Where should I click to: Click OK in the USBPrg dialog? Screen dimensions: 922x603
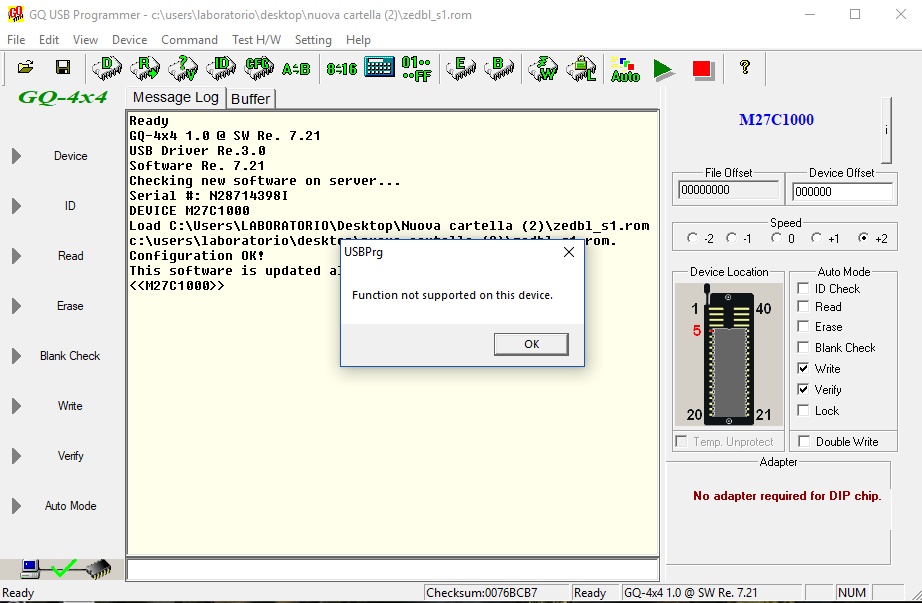pyautogui.click(x=531, y=344)
